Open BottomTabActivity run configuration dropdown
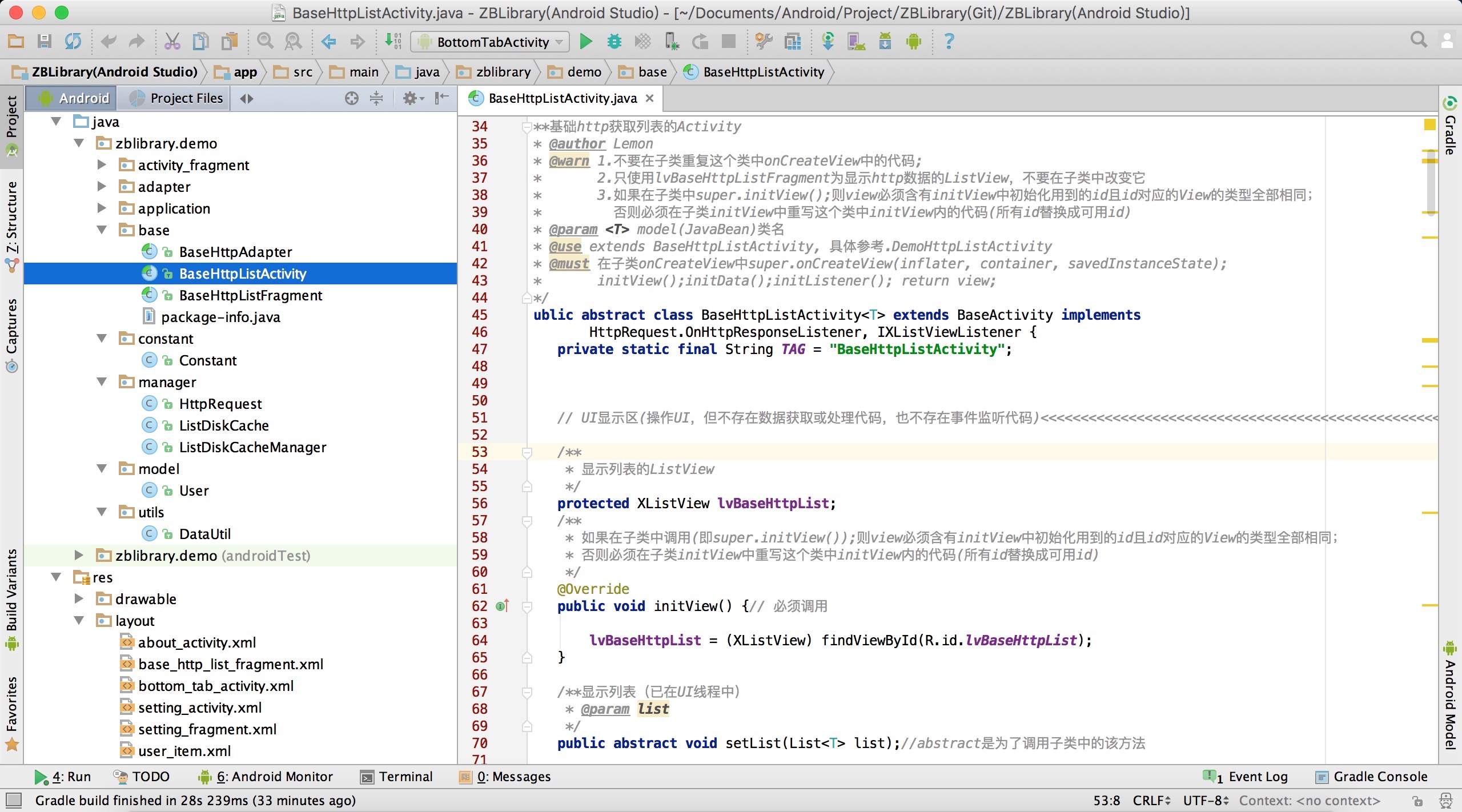The height and width of the screenshot is (812, 1462). point(491,42)
